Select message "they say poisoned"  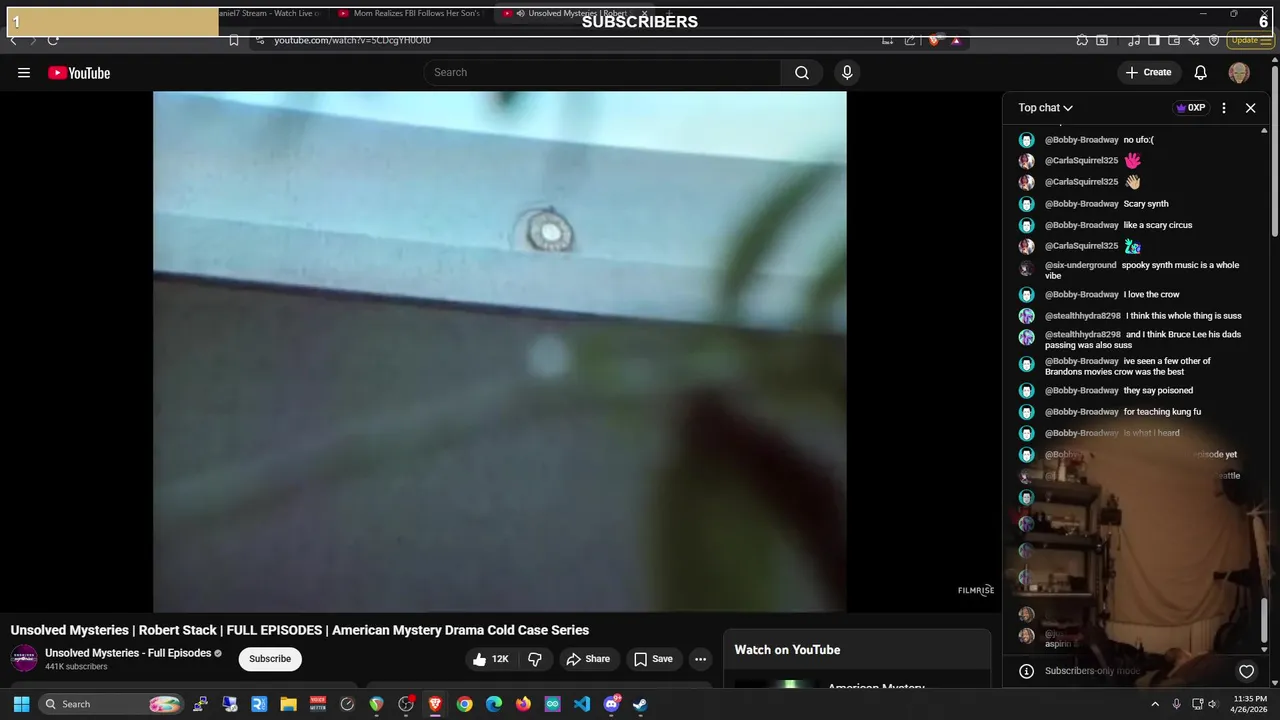pyautogui.click(x=1158, y=390)
